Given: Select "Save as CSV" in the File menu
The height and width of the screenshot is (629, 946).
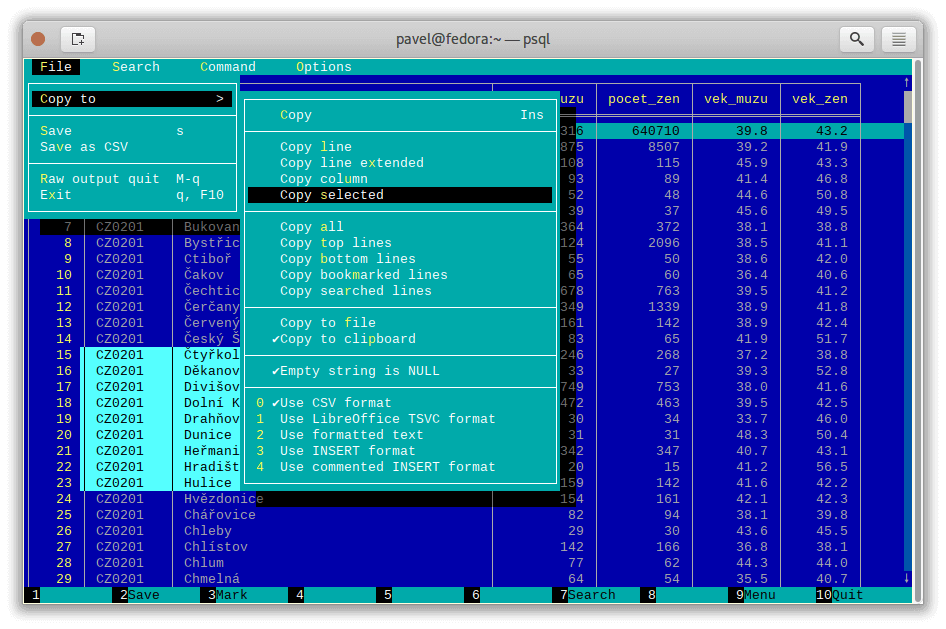Looking at the screenshot, I should [x=84, y=146].
